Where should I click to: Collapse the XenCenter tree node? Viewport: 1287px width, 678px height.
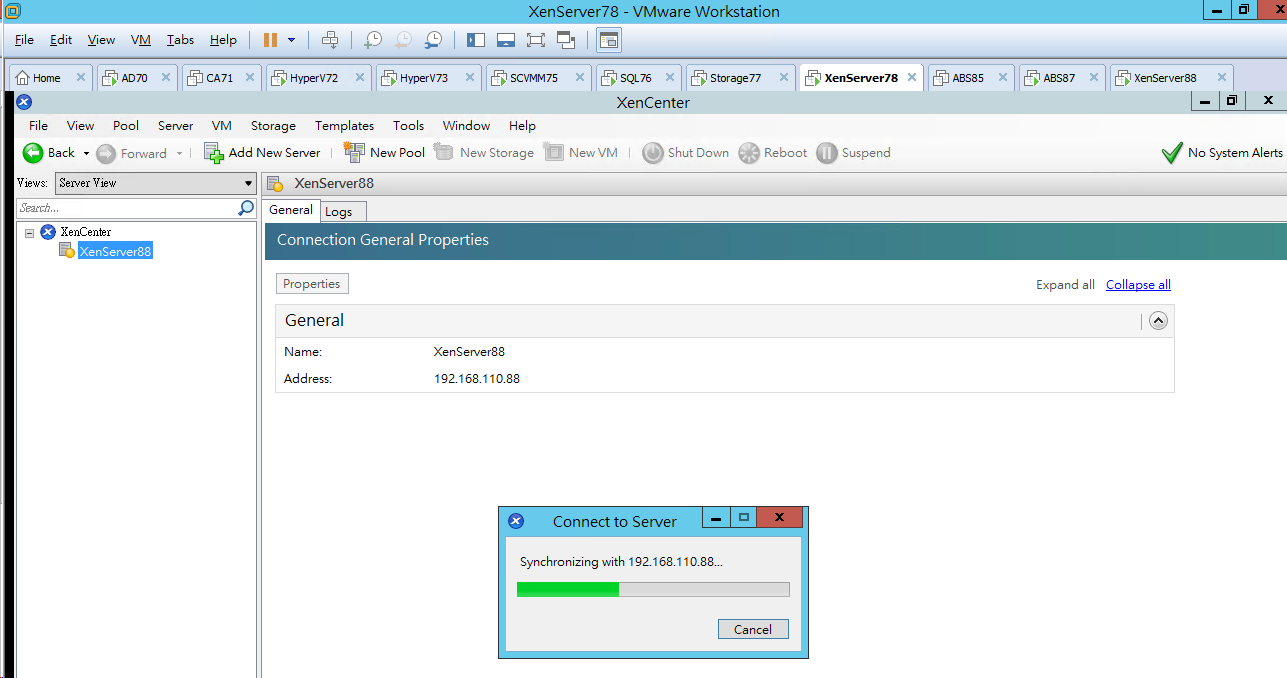coord(29,232)
